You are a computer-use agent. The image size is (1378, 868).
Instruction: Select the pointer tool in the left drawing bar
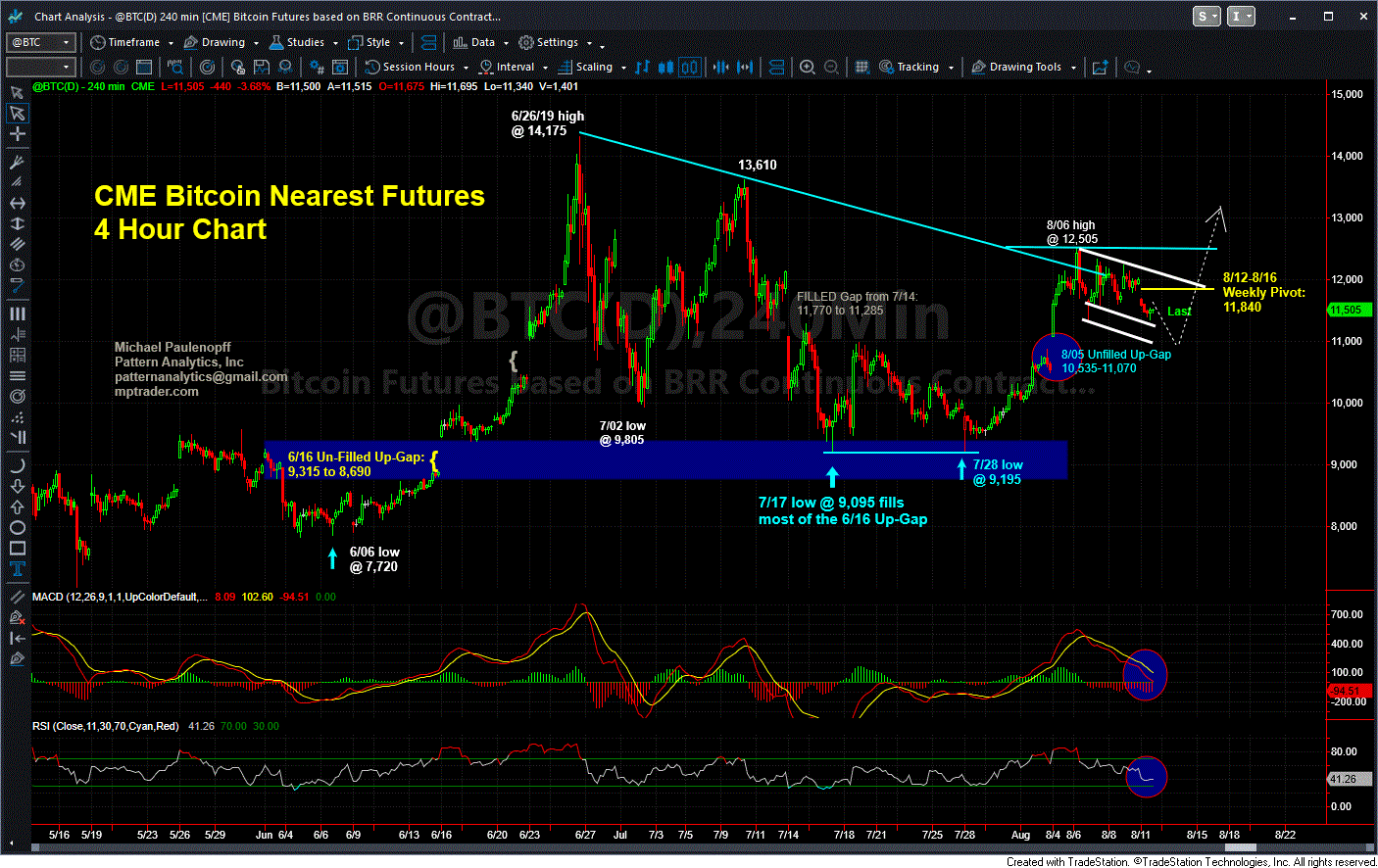(17, 114)
